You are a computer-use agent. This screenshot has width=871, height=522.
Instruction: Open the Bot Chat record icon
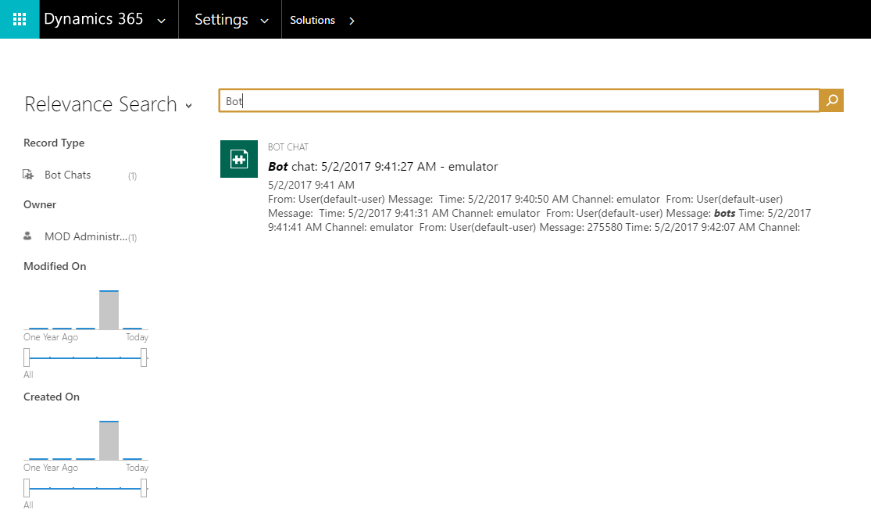[239, 159]
